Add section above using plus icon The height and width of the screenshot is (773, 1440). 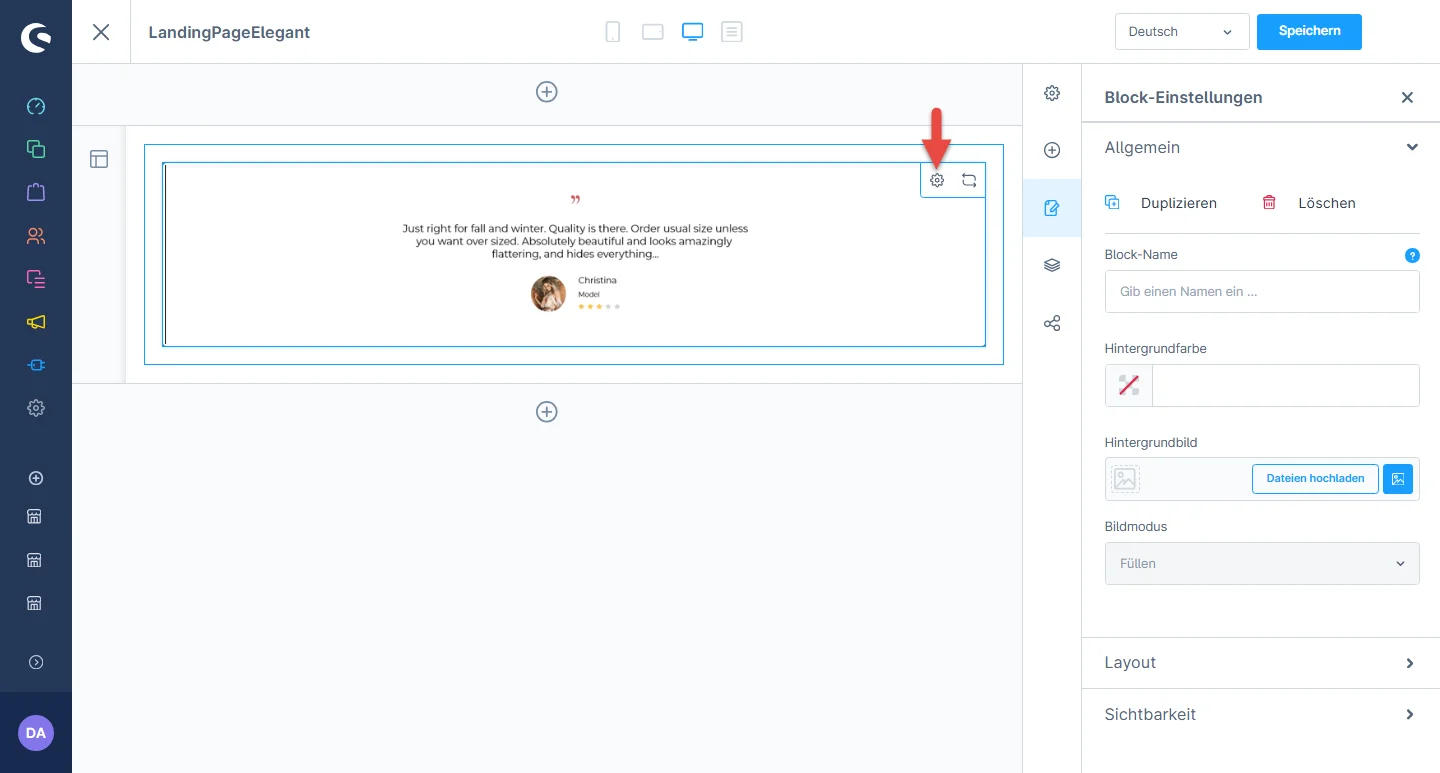point(547,92)
